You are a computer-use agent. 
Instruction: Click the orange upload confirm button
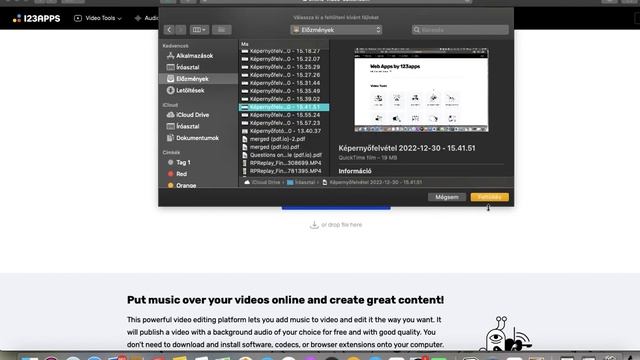pyautogui.click(x=489, y=197)
